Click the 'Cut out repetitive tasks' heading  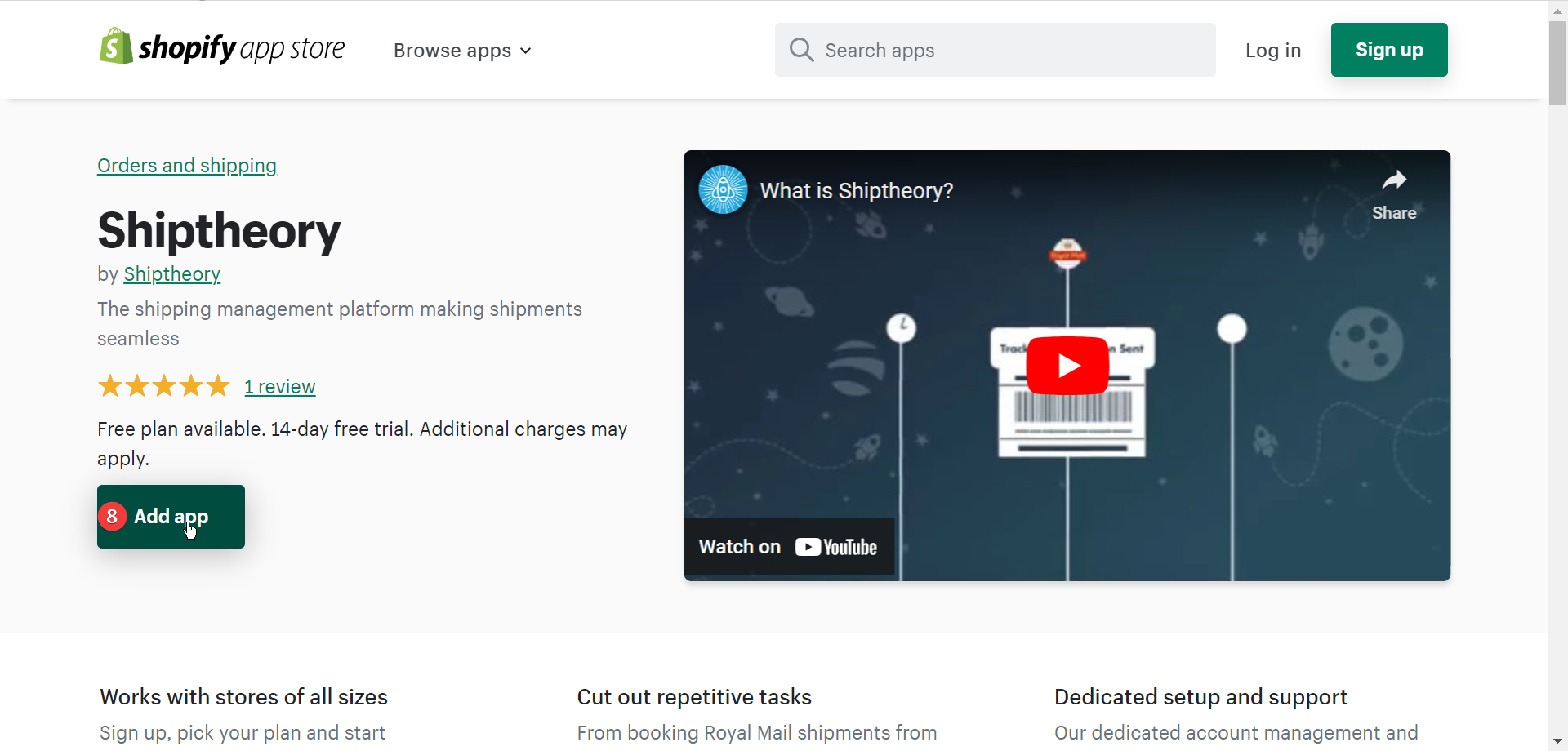coord(694,697)
